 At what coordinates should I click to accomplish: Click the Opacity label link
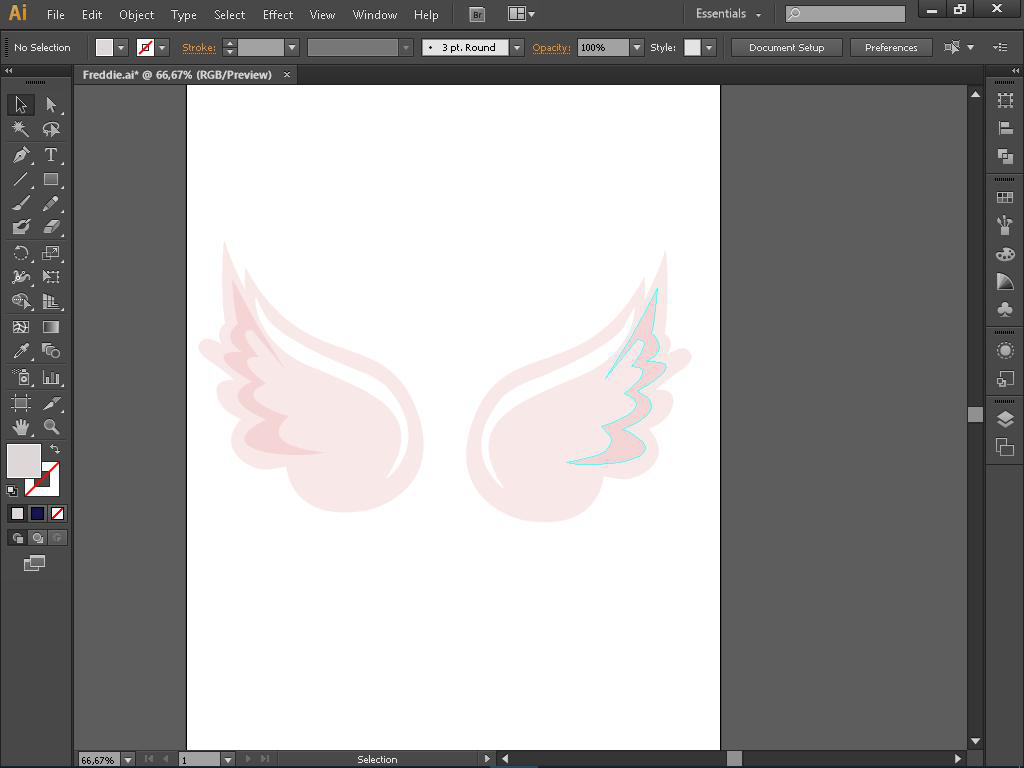[551, 48]
